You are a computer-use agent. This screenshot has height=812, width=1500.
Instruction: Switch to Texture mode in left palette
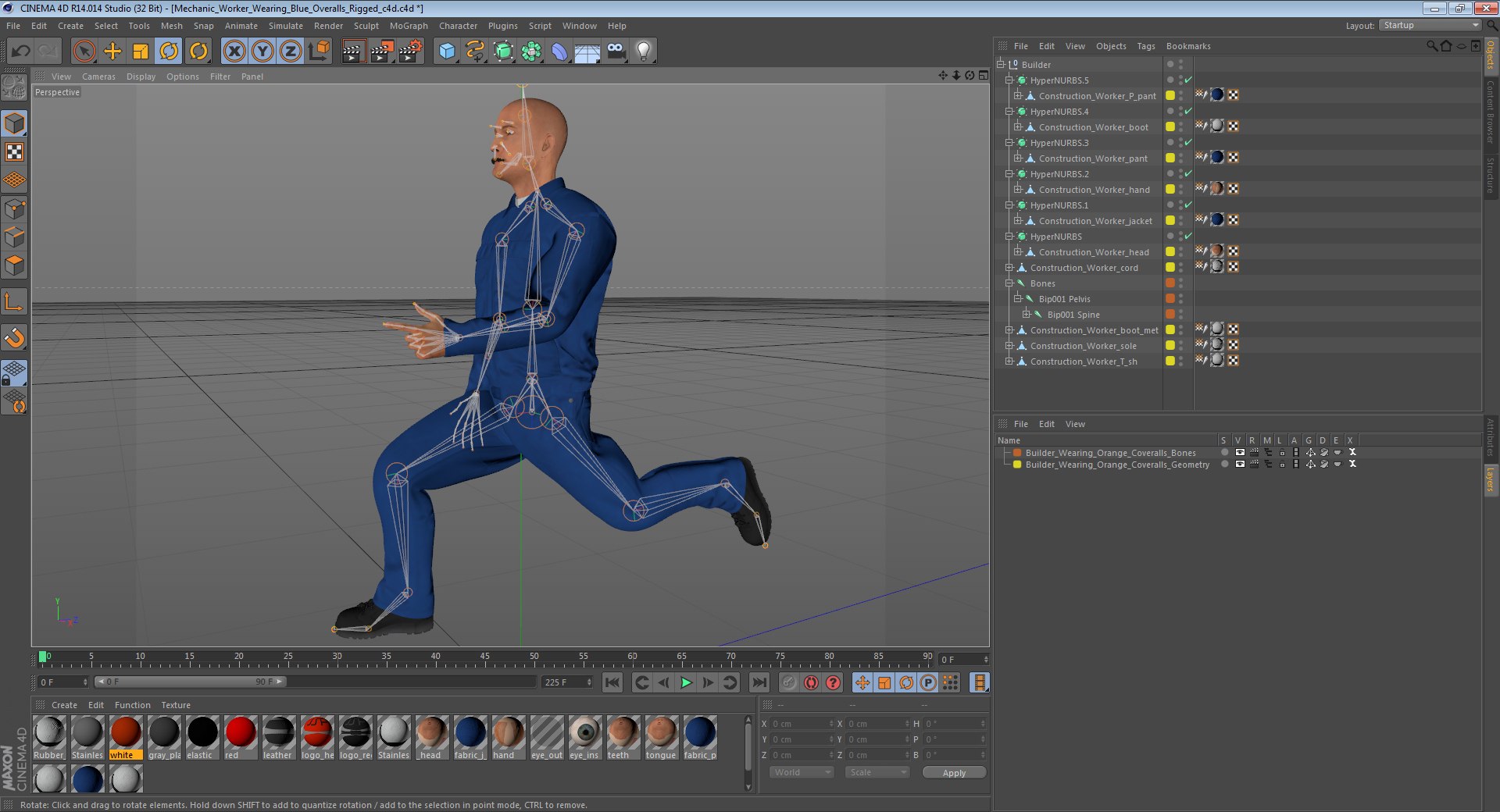15,151
